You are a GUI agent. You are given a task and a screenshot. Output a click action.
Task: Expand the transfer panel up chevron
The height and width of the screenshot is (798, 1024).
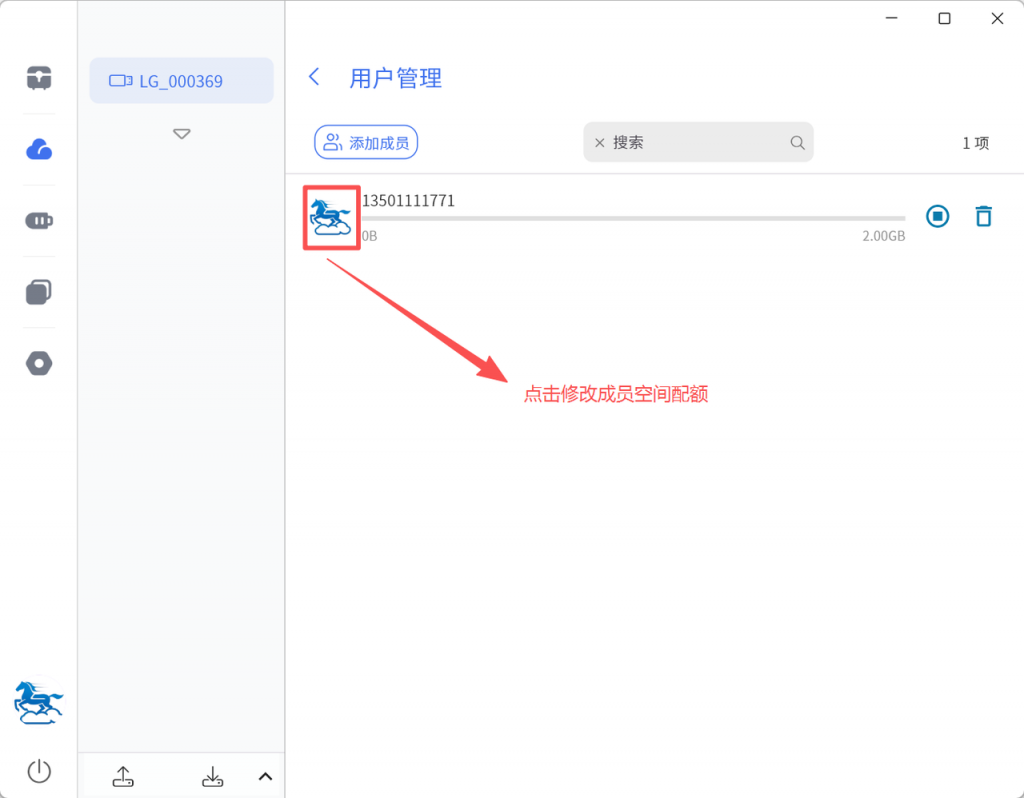[x=265, y=776]
